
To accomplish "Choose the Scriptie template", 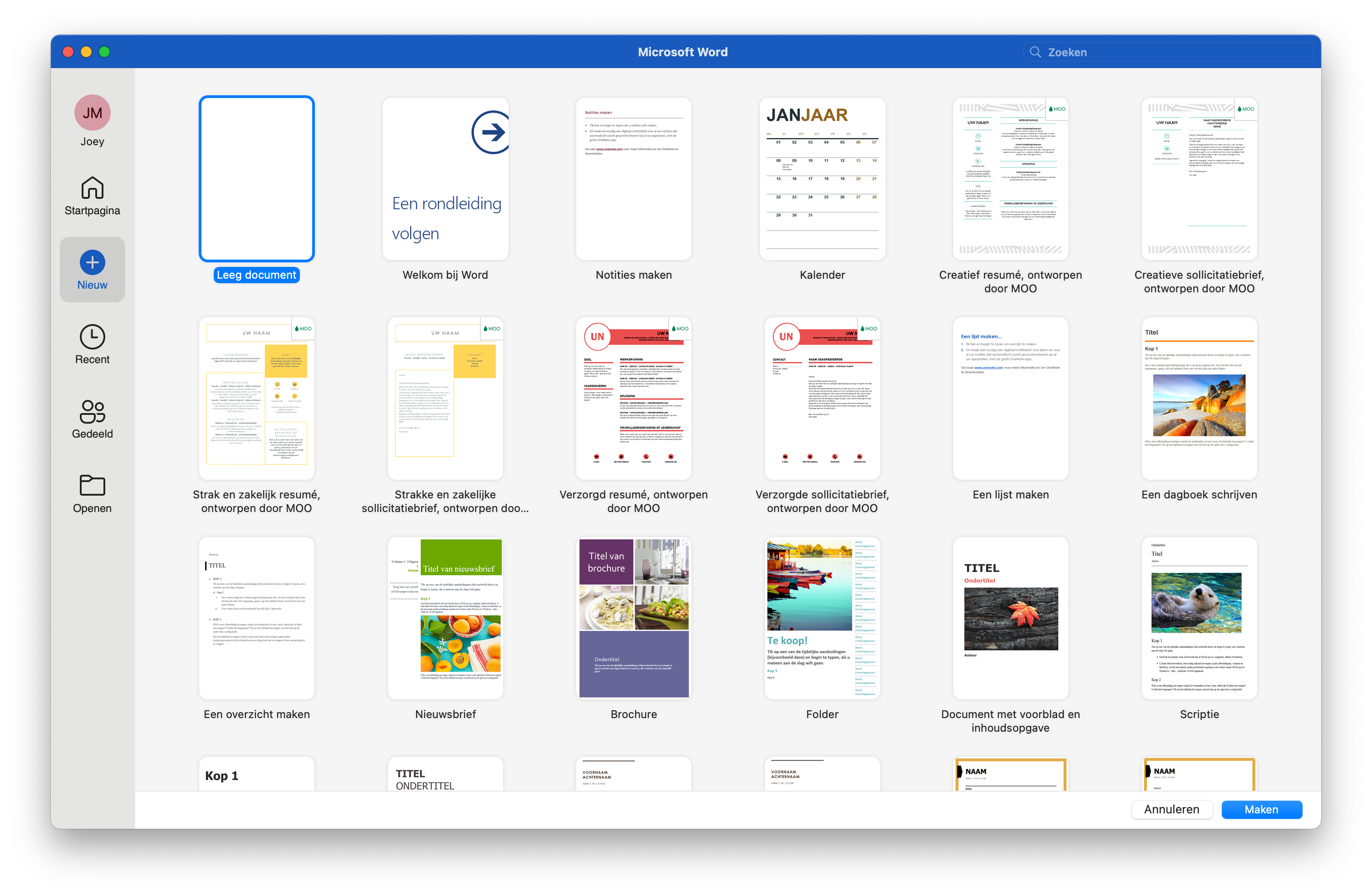I will 1199,618.
